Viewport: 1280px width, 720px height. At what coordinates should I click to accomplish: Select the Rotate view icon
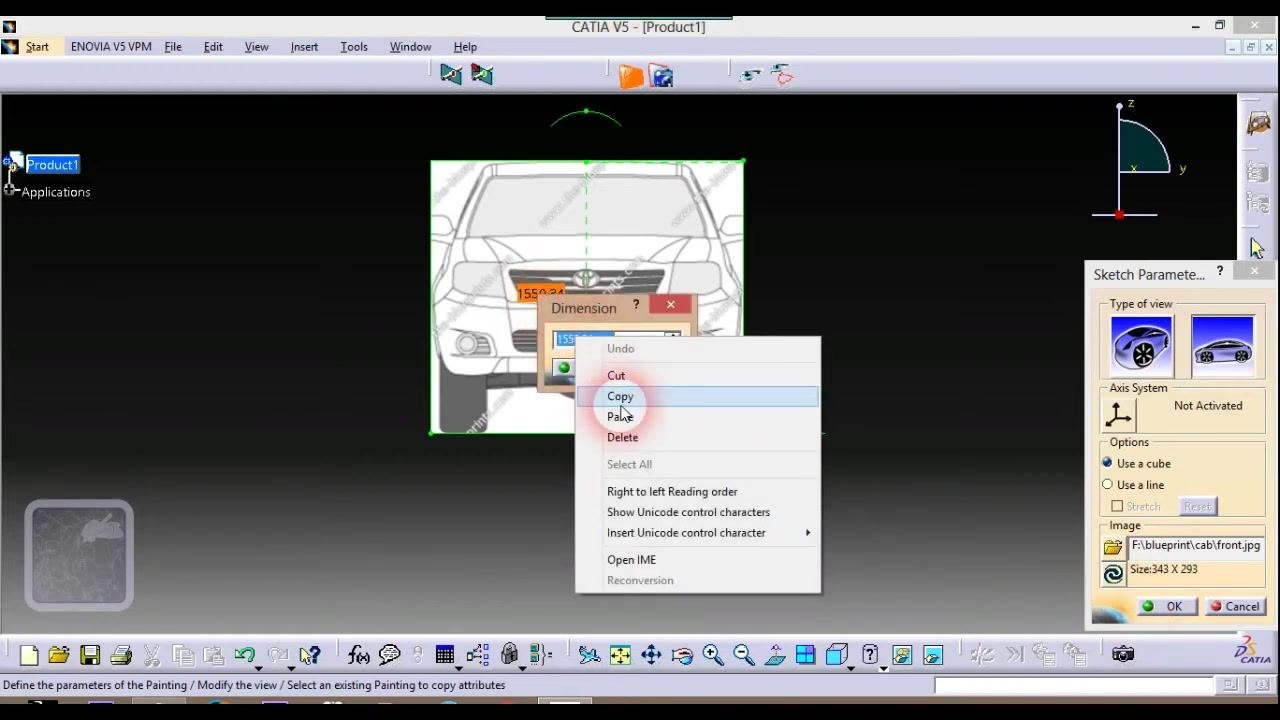(x=682, y=655)
